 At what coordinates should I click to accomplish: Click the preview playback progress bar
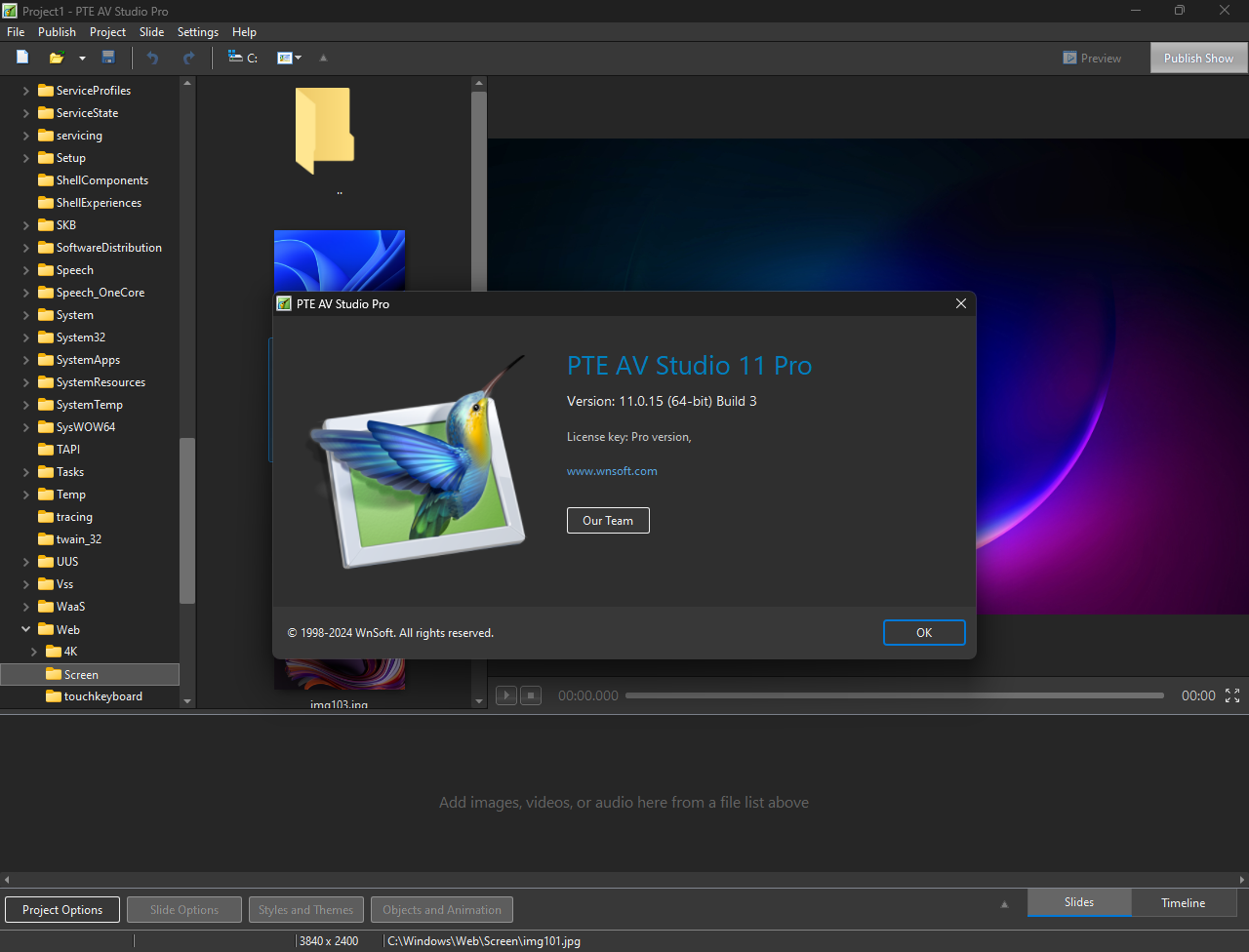(x=895, y=695)
